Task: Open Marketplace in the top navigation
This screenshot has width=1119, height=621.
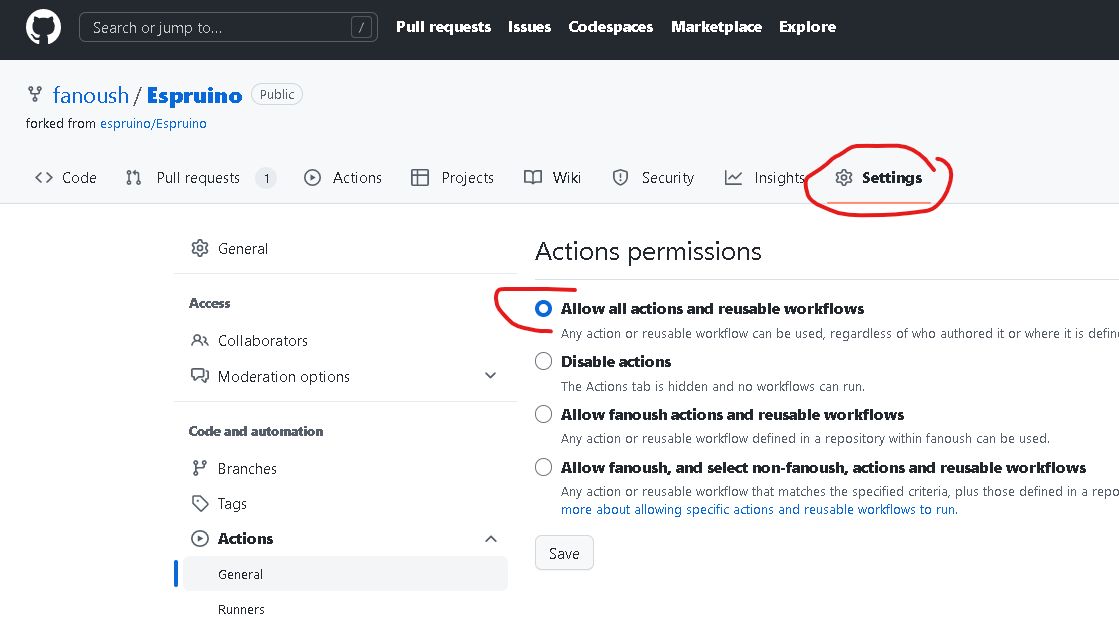Action: point(717,27)
